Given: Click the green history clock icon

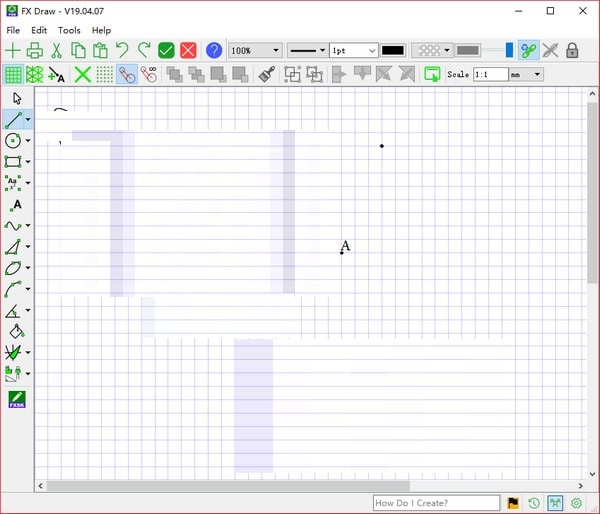Looking at the screenshot, I should pos(534,503).
